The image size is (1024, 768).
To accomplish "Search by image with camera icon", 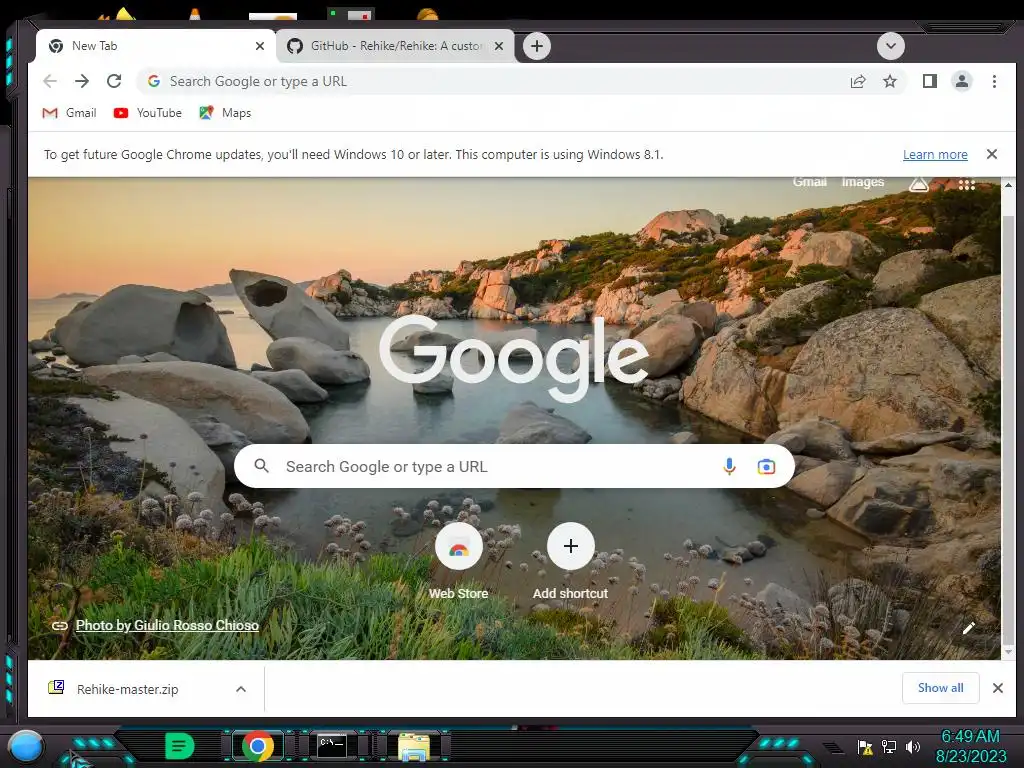I will coord(766,466).
